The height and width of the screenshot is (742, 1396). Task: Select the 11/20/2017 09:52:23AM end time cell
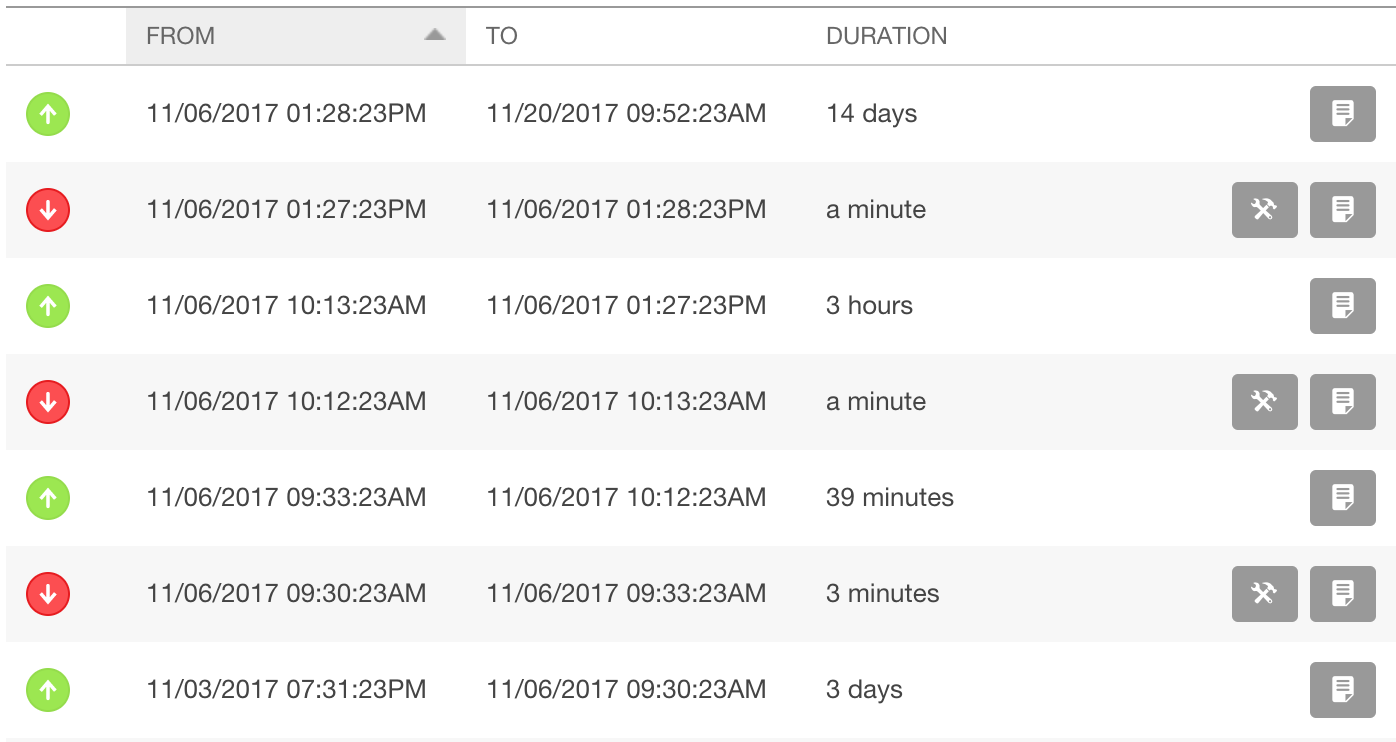[x=627, y=114]
